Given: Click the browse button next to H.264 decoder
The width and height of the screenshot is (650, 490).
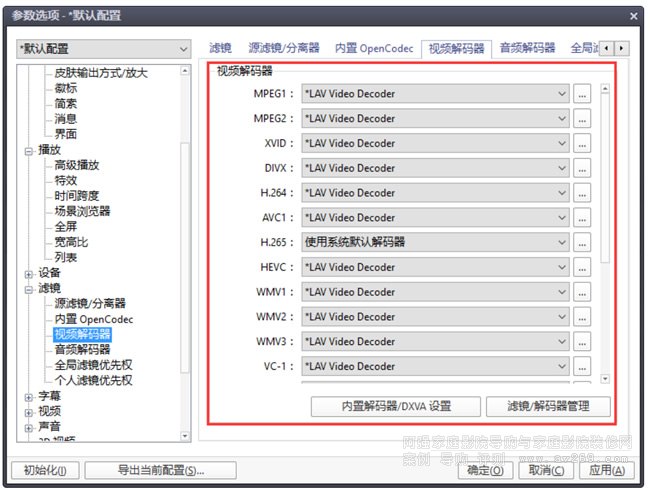Looking at the screenshot, I should pyautogui.click(x=582, y=192).
